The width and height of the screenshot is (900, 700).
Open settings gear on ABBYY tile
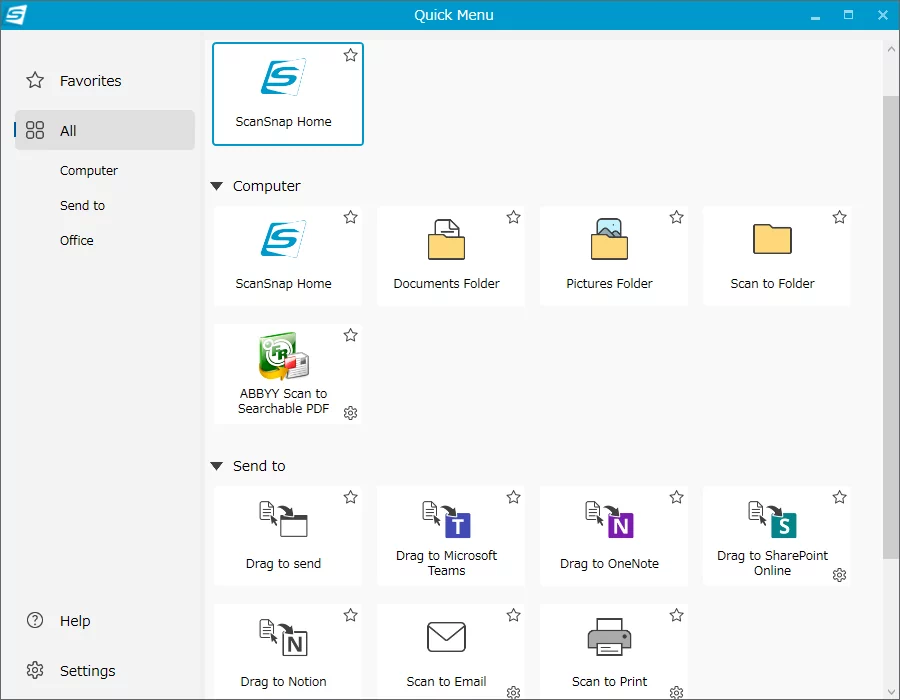350,413
